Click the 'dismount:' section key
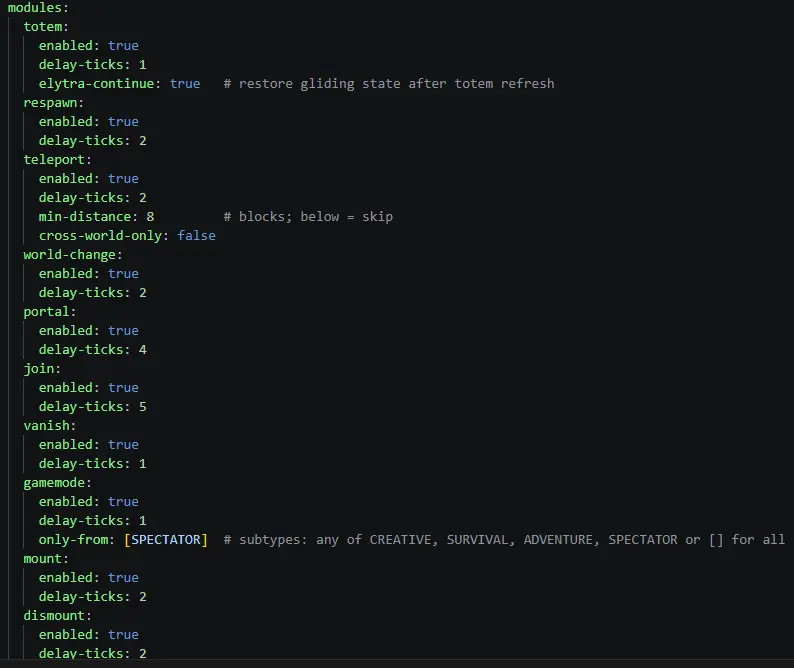Image resolution: width=794 pixels, height=668 pixels. pos(57,616)
